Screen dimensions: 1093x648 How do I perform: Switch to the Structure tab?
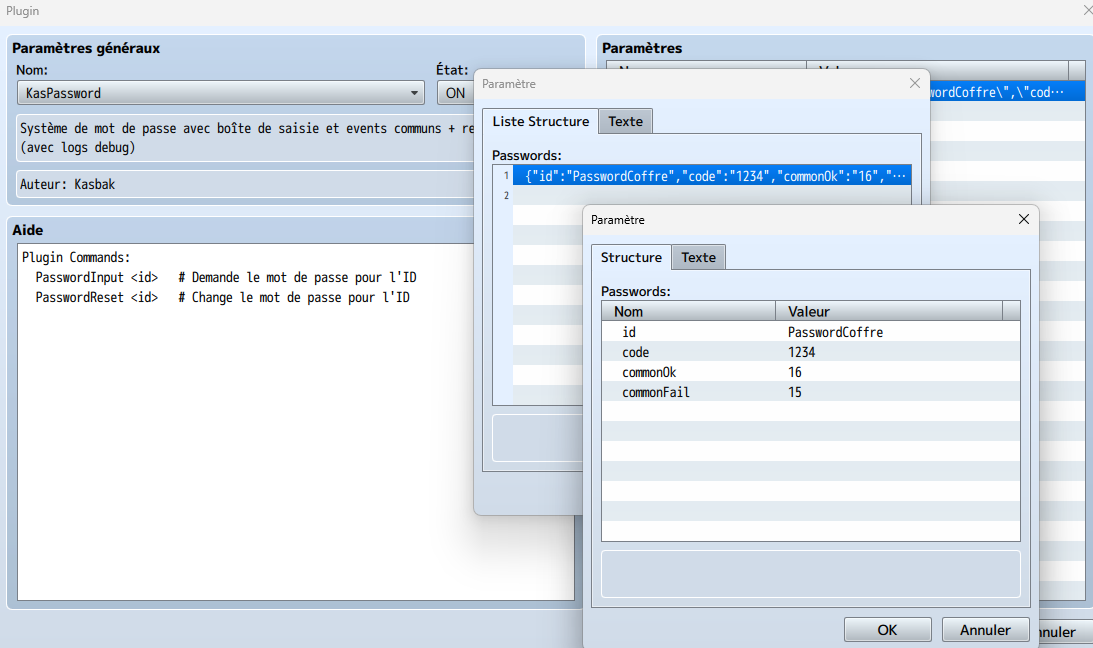pos(631,257)
